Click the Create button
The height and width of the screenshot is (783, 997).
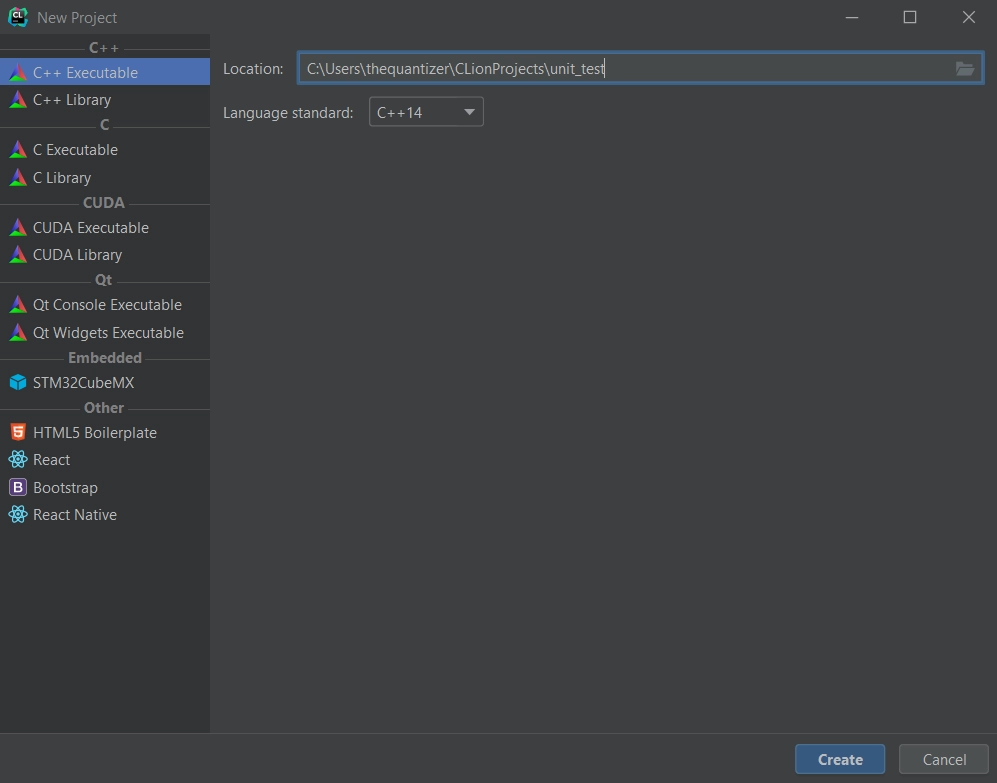pos(840,759)
